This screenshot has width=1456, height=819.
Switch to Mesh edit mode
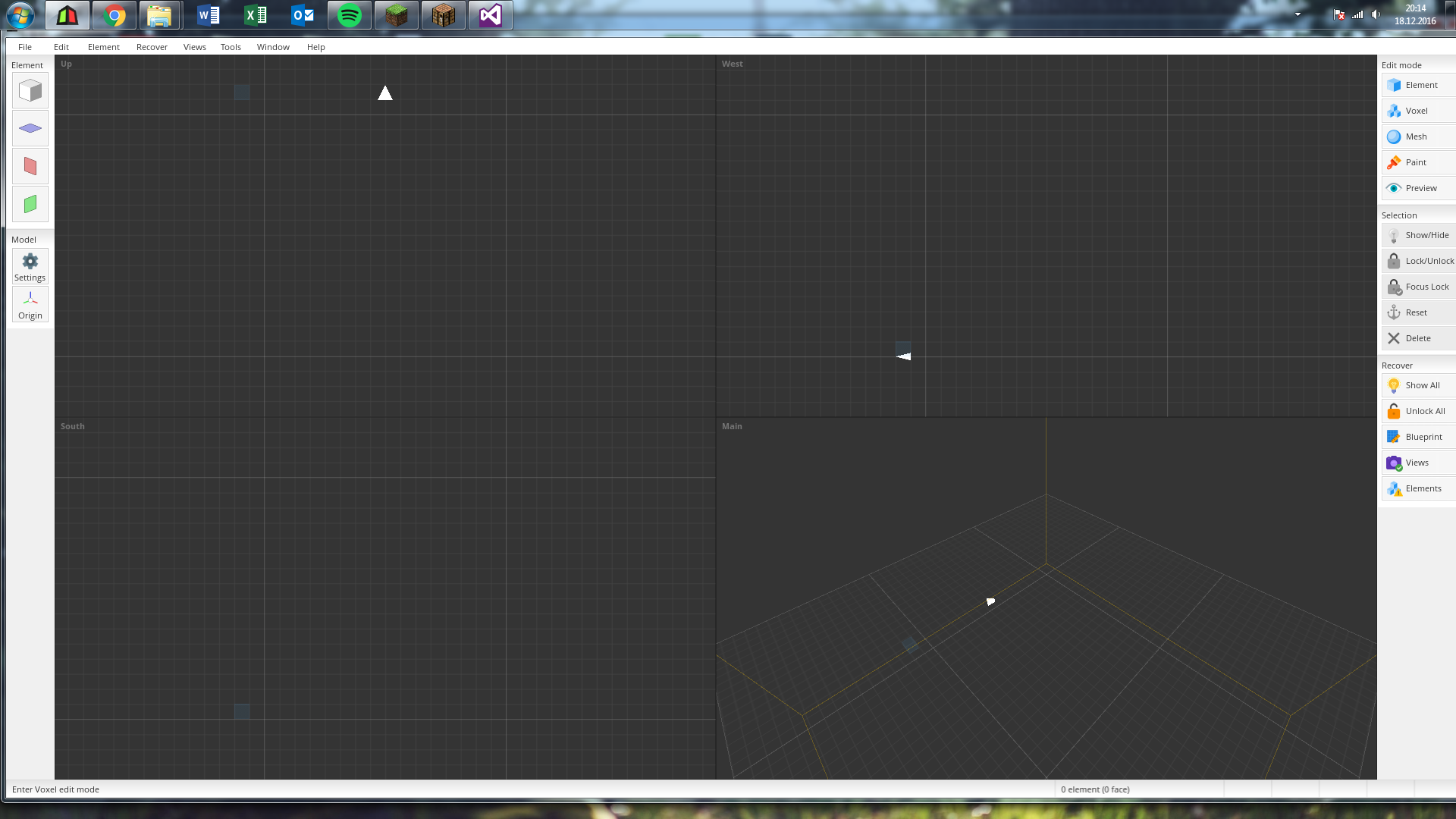point(1417,136)
